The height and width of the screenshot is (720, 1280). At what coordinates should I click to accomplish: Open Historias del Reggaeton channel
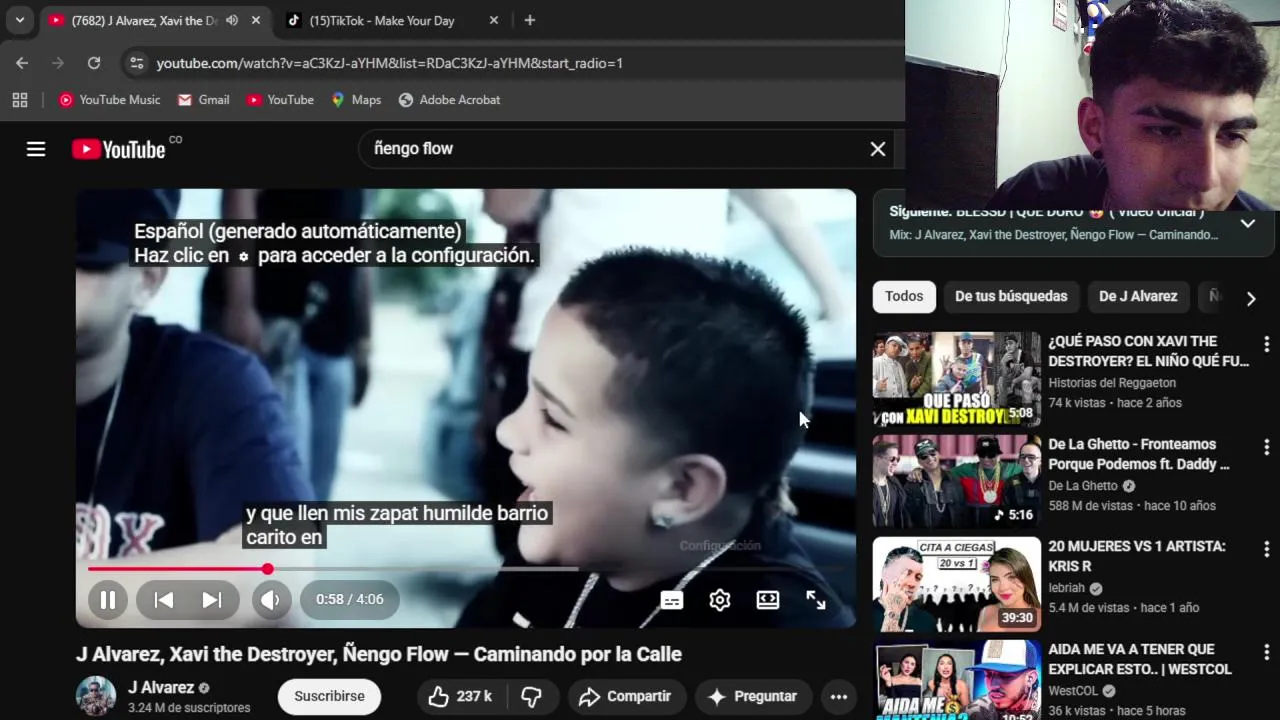click(1112, 383)
